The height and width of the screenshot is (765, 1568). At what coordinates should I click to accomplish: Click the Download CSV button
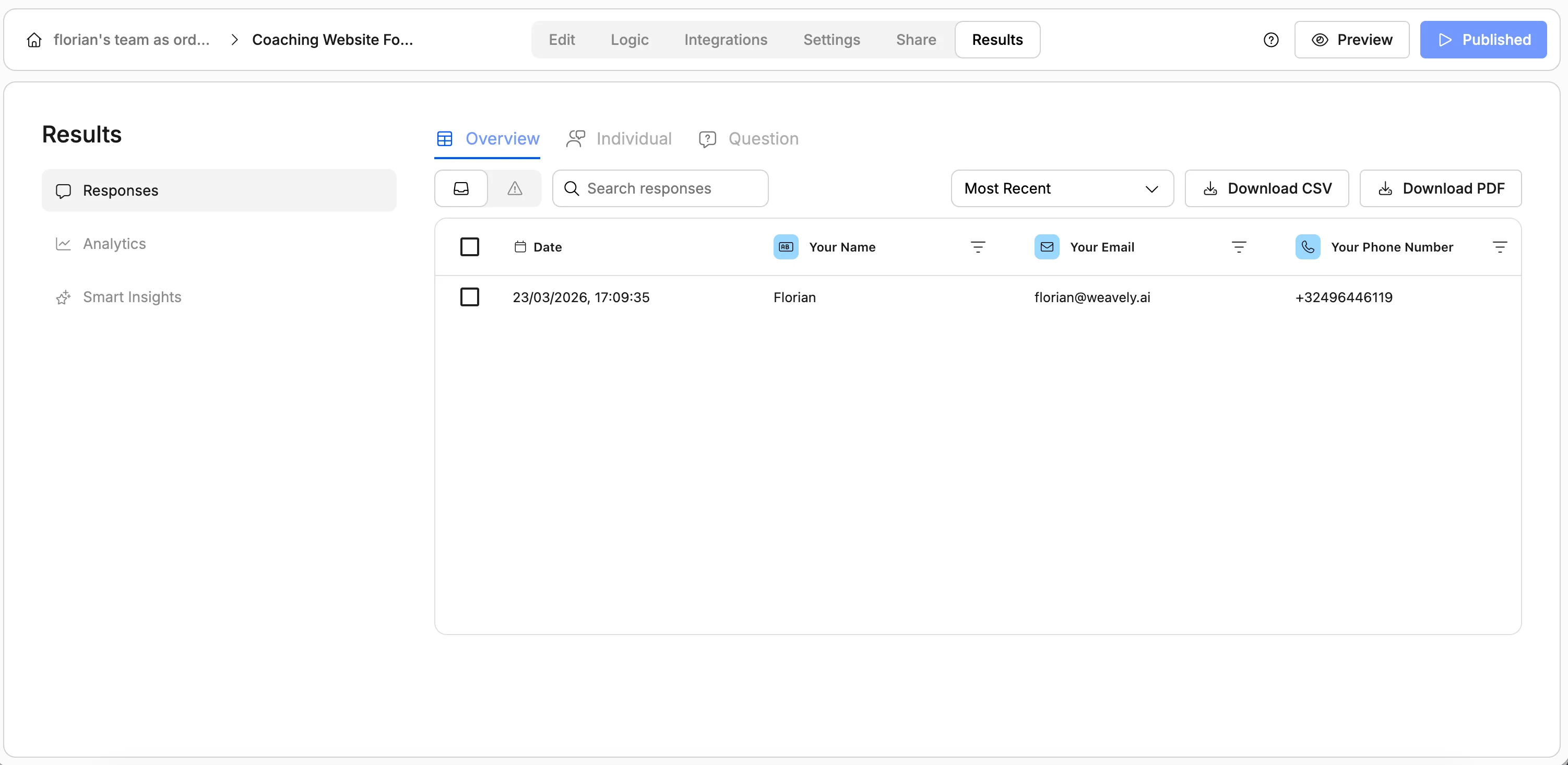coord(1267,188)
